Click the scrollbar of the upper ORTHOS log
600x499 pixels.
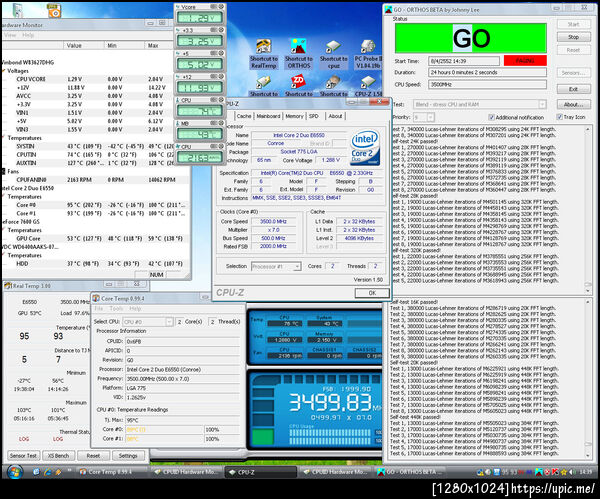pyautogui.click(x=588, y=209)
